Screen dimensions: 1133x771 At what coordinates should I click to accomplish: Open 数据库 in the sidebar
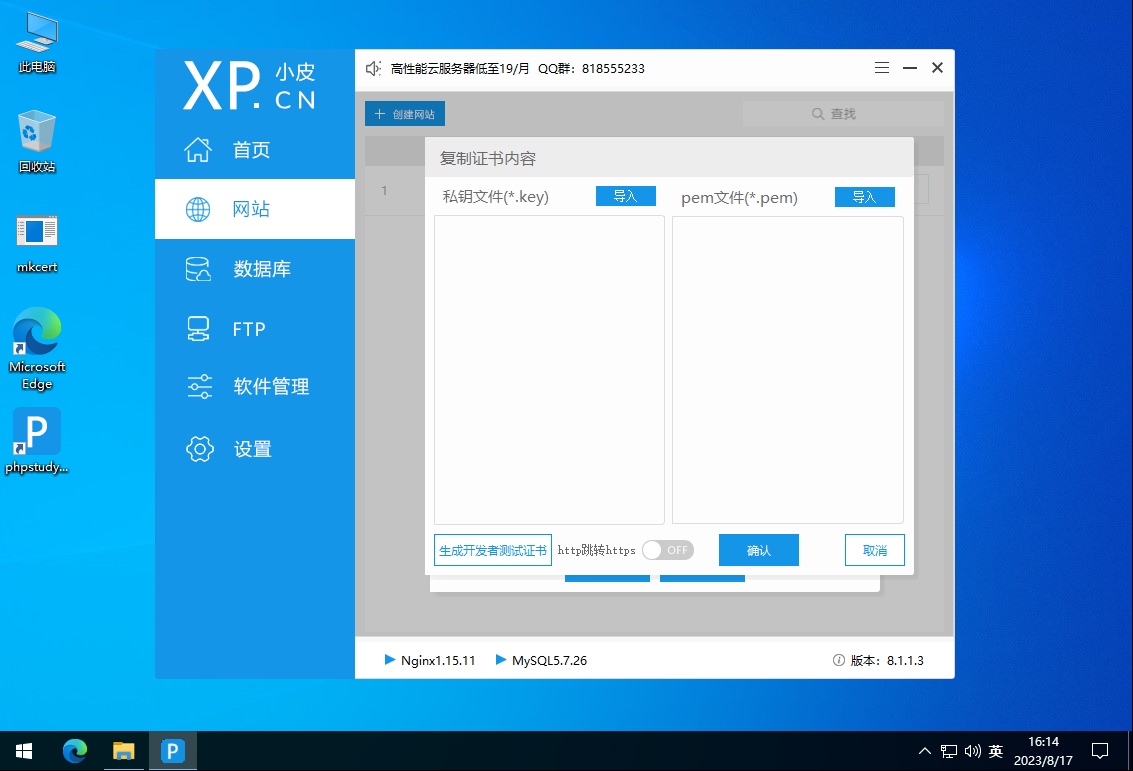tap(262, 269)
